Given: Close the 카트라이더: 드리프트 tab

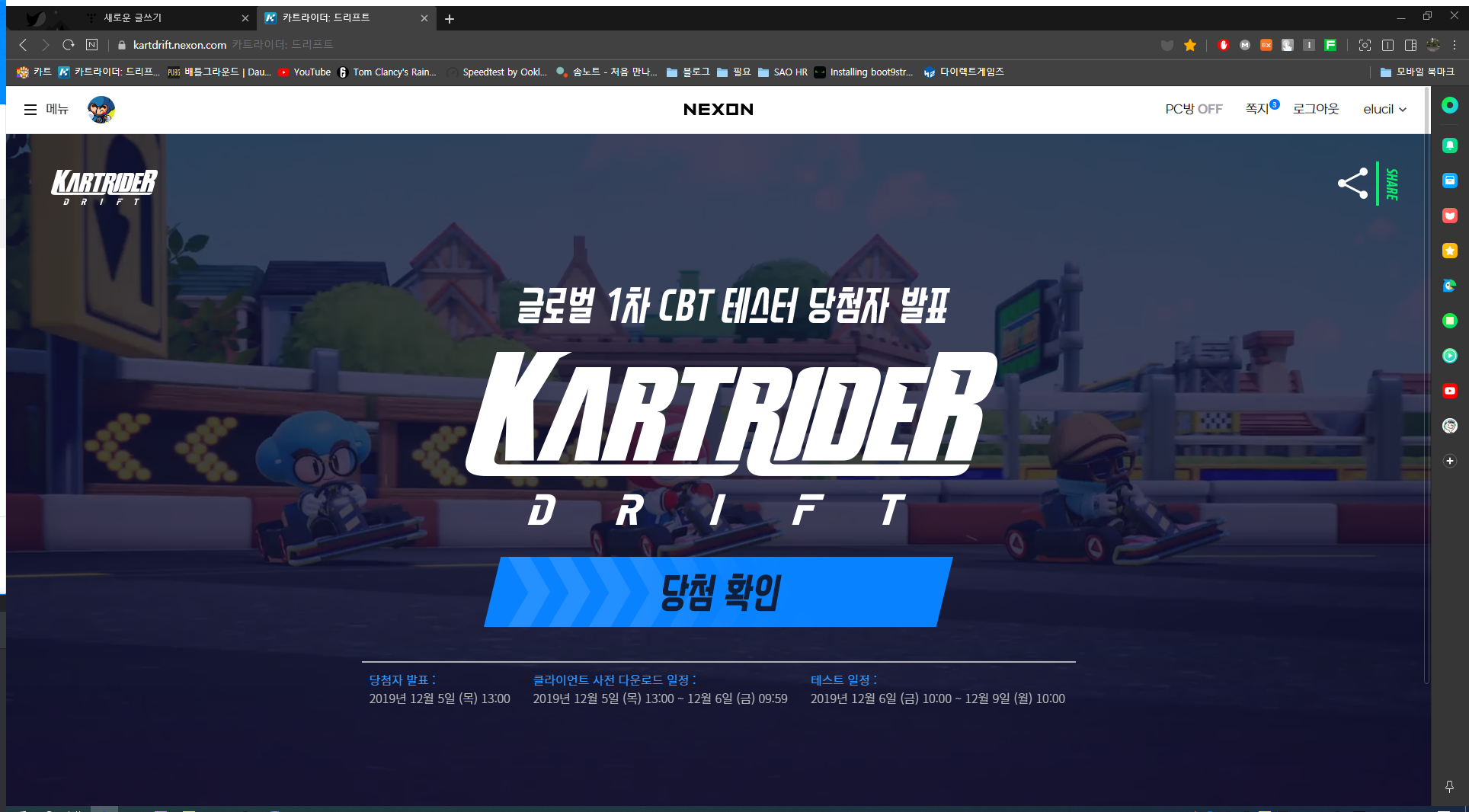Looking at the screenshot, I should 424,18.
